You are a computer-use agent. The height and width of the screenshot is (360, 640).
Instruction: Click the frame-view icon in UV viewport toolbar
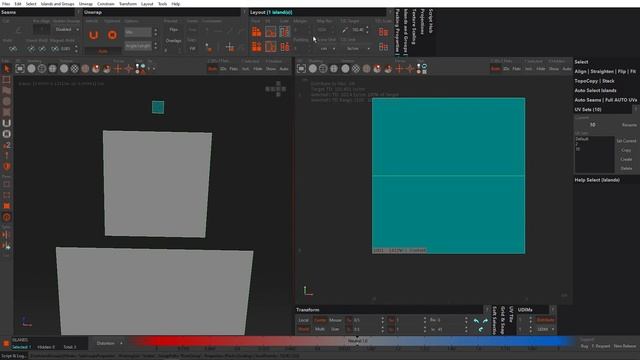(301, 69)
